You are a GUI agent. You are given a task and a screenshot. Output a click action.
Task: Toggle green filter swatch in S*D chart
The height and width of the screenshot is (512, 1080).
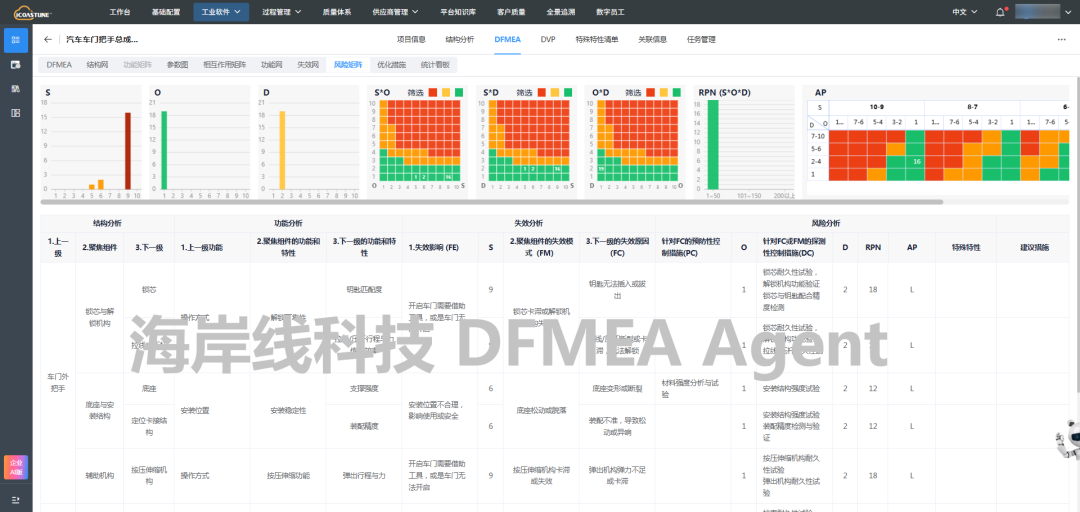[x=568, y=92]
